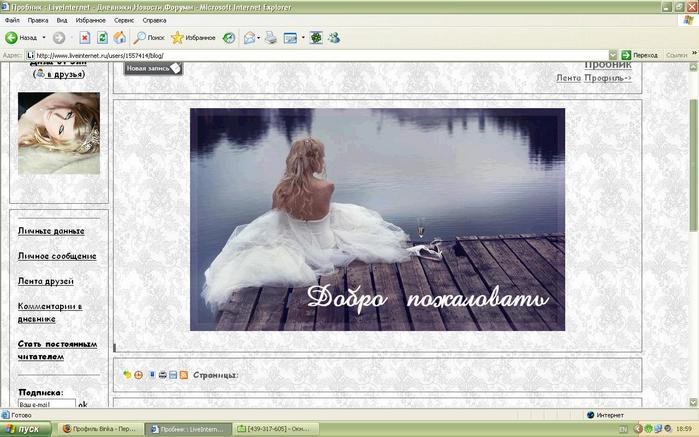
Task: Click the ok subscription button
Action: pos(83,404)
